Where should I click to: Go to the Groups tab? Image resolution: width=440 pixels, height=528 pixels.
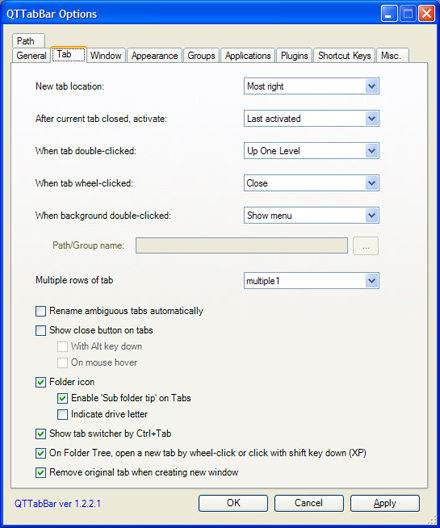pos(201,55)
